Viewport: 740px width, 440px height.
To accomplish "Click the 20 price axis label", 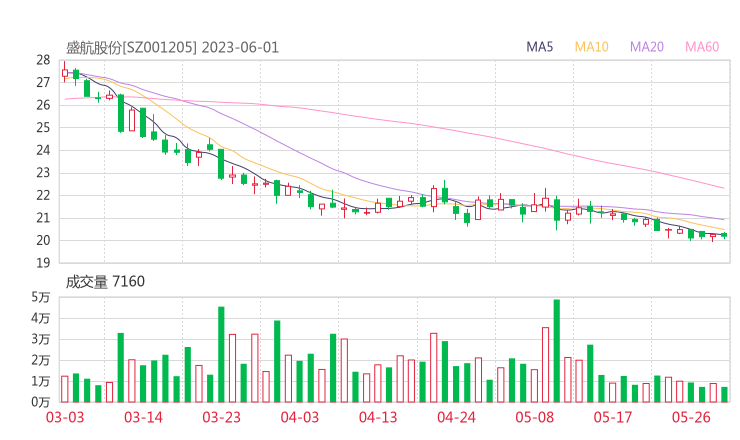I will [x=43, y=241].
